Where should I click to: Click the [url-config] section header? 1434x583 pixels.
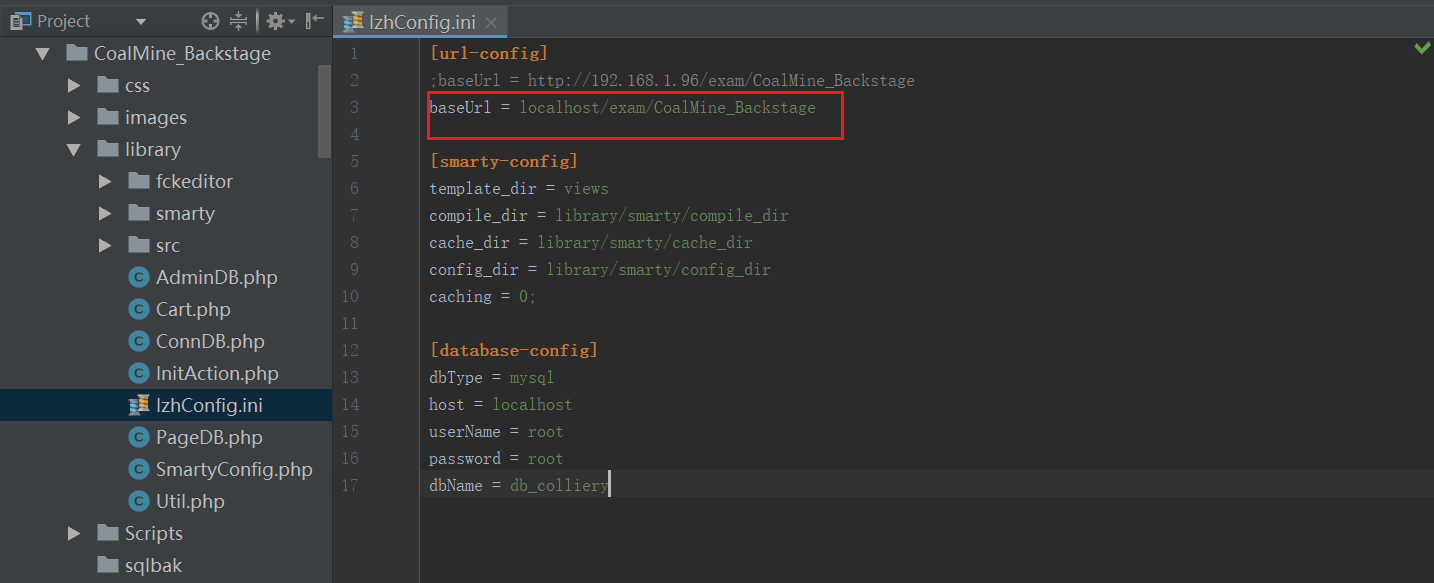click(488, 53)
